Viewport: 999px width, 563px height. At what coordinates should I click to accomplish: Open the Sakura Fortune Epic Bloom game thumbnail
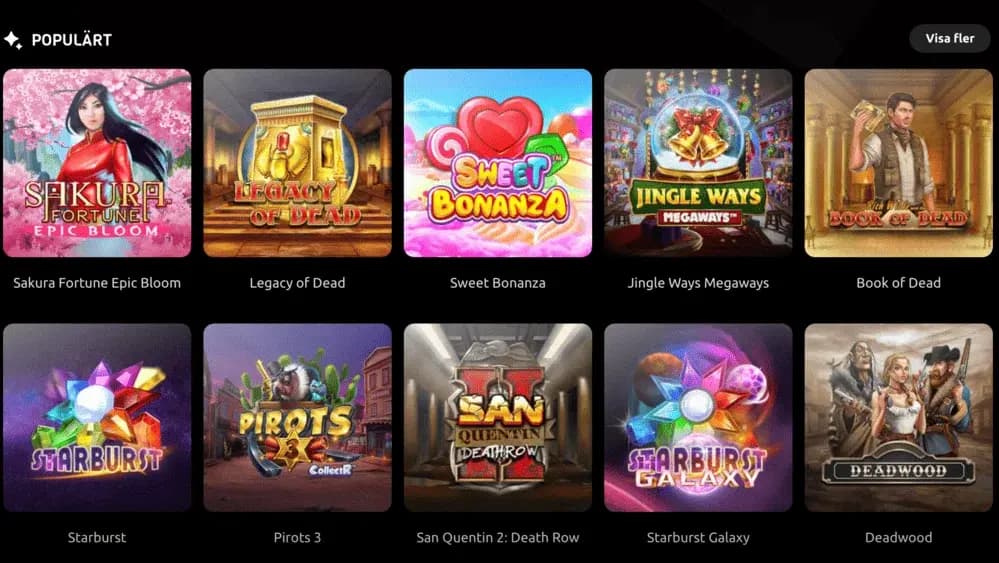(x=97, y=163)
